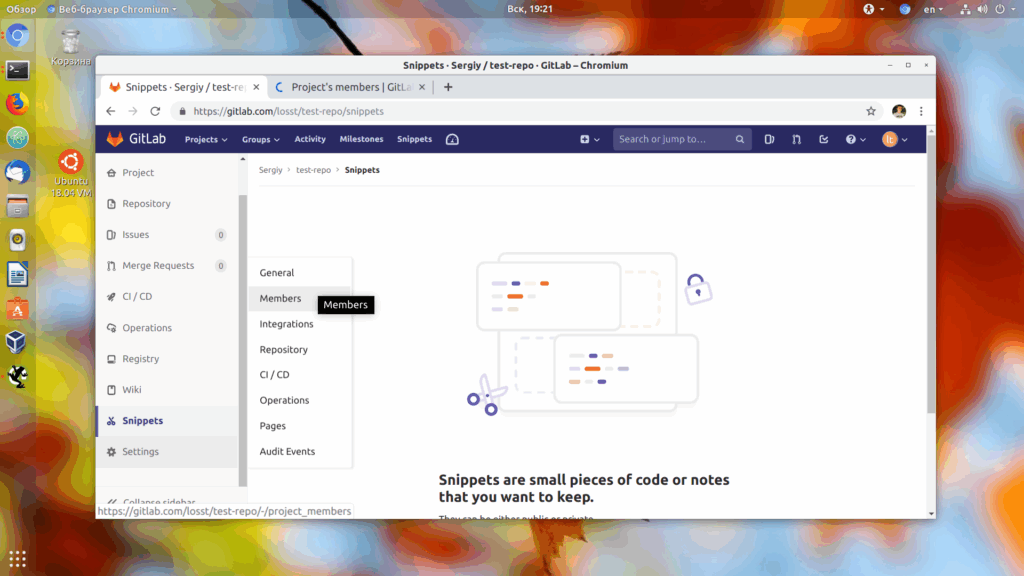Select Snippets in the left sidebar
Screen dimensions: 1024x576
167,421
